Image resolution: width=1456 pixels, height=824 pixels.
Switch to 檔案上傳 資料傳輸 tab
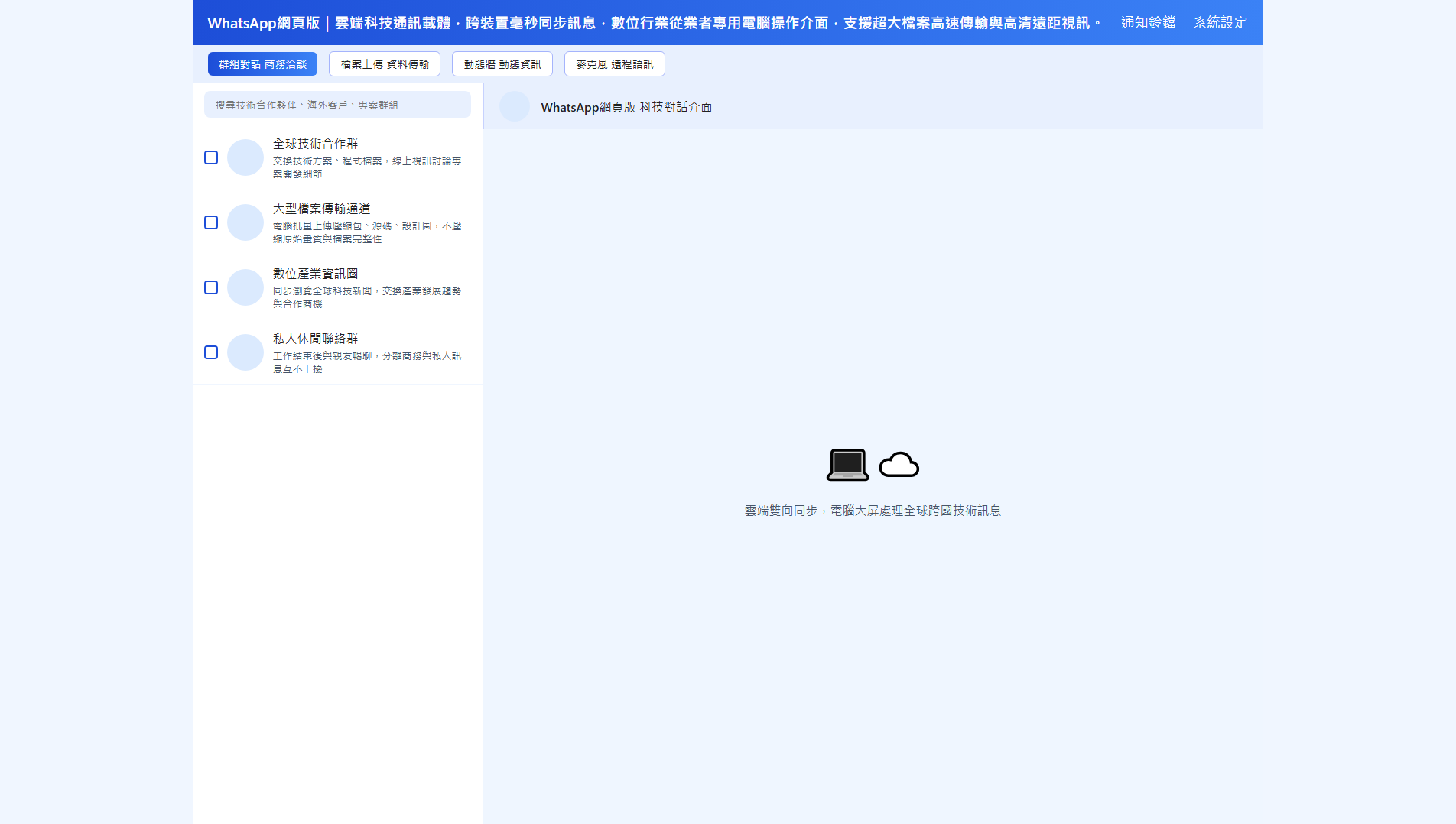click(385, 64)
